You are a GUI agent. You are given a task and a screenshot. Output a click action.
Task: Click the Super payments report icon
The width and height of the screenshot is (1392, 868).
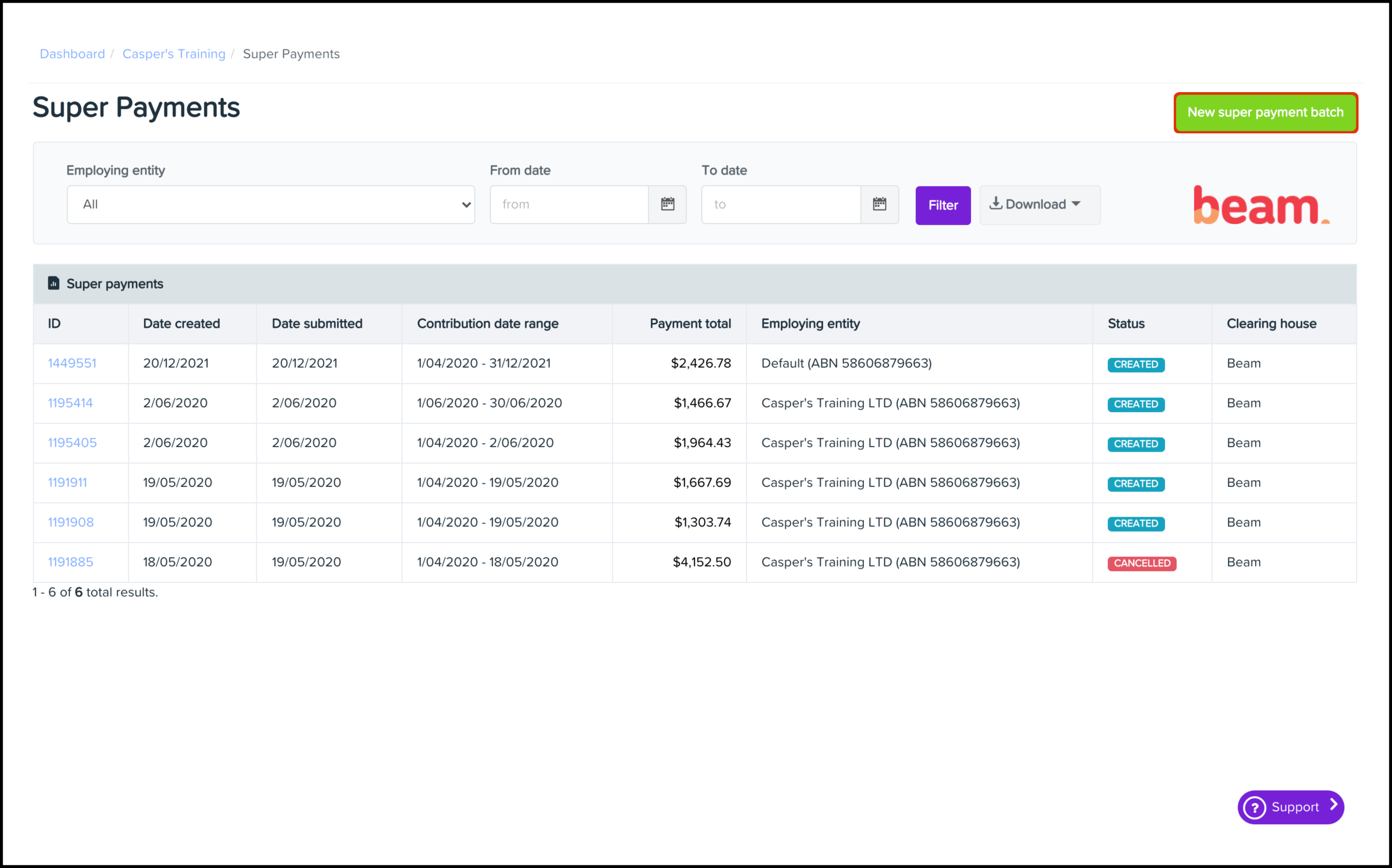(x=53, y=283)
